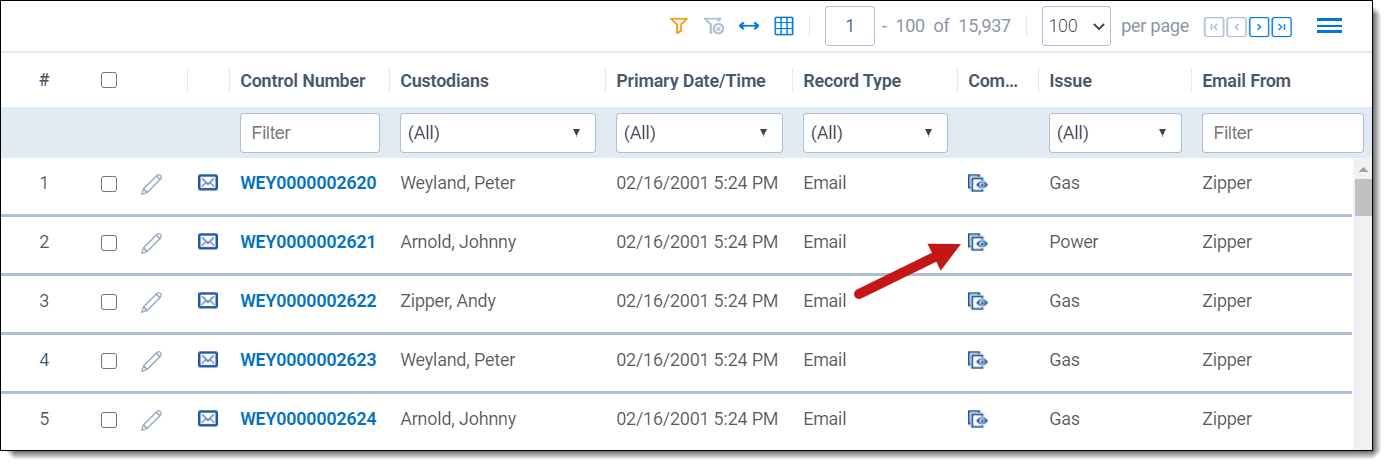Open the grid view icon
Screen dimensions: 1388x466
(784, 27)
